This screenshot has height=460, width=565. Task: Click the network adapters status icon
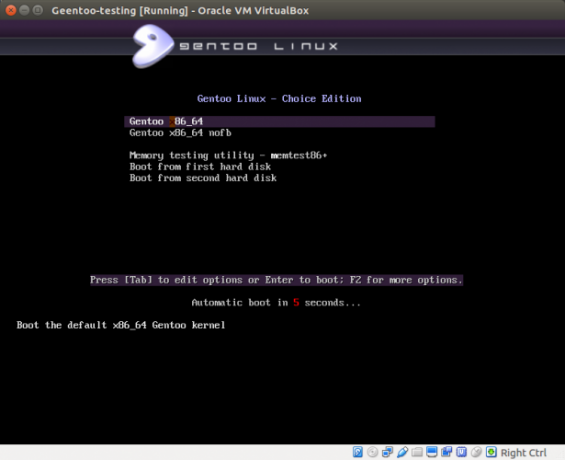click(387, 452)
